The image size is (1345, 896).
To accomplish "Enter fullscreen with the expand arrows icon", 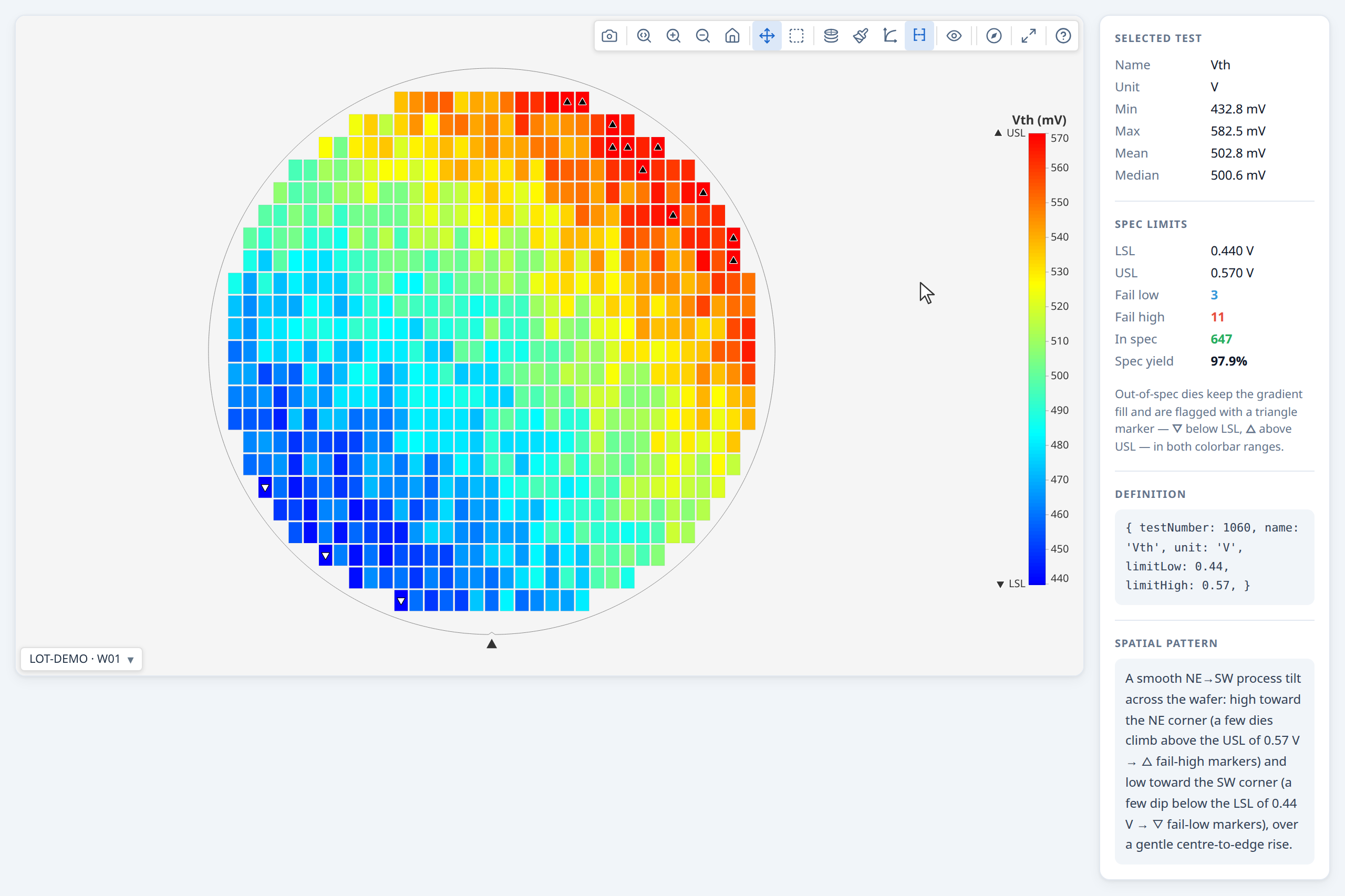I will point(1028,36).
